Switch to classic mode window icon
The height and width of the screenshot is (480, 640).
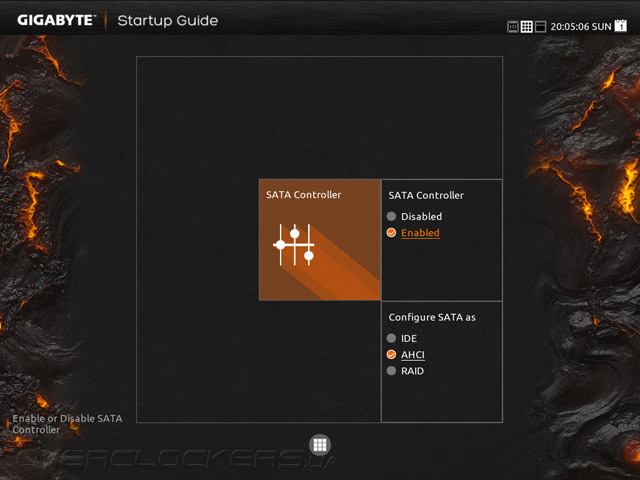point(540,27)
